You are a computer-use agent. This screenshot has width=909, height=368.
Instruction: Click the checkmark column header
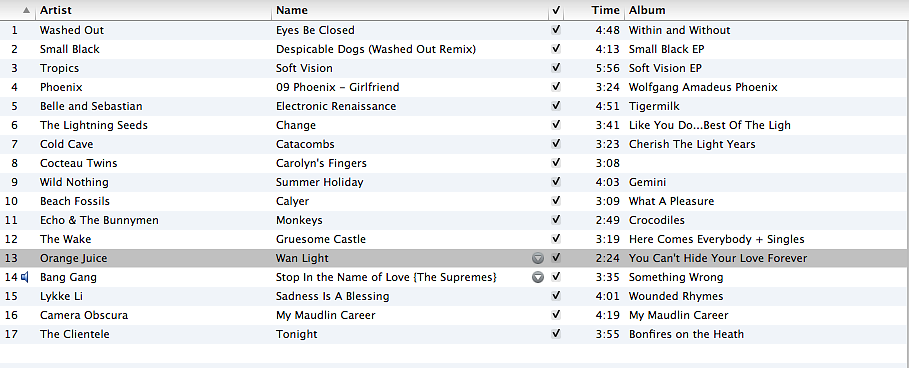click(557, 10)
